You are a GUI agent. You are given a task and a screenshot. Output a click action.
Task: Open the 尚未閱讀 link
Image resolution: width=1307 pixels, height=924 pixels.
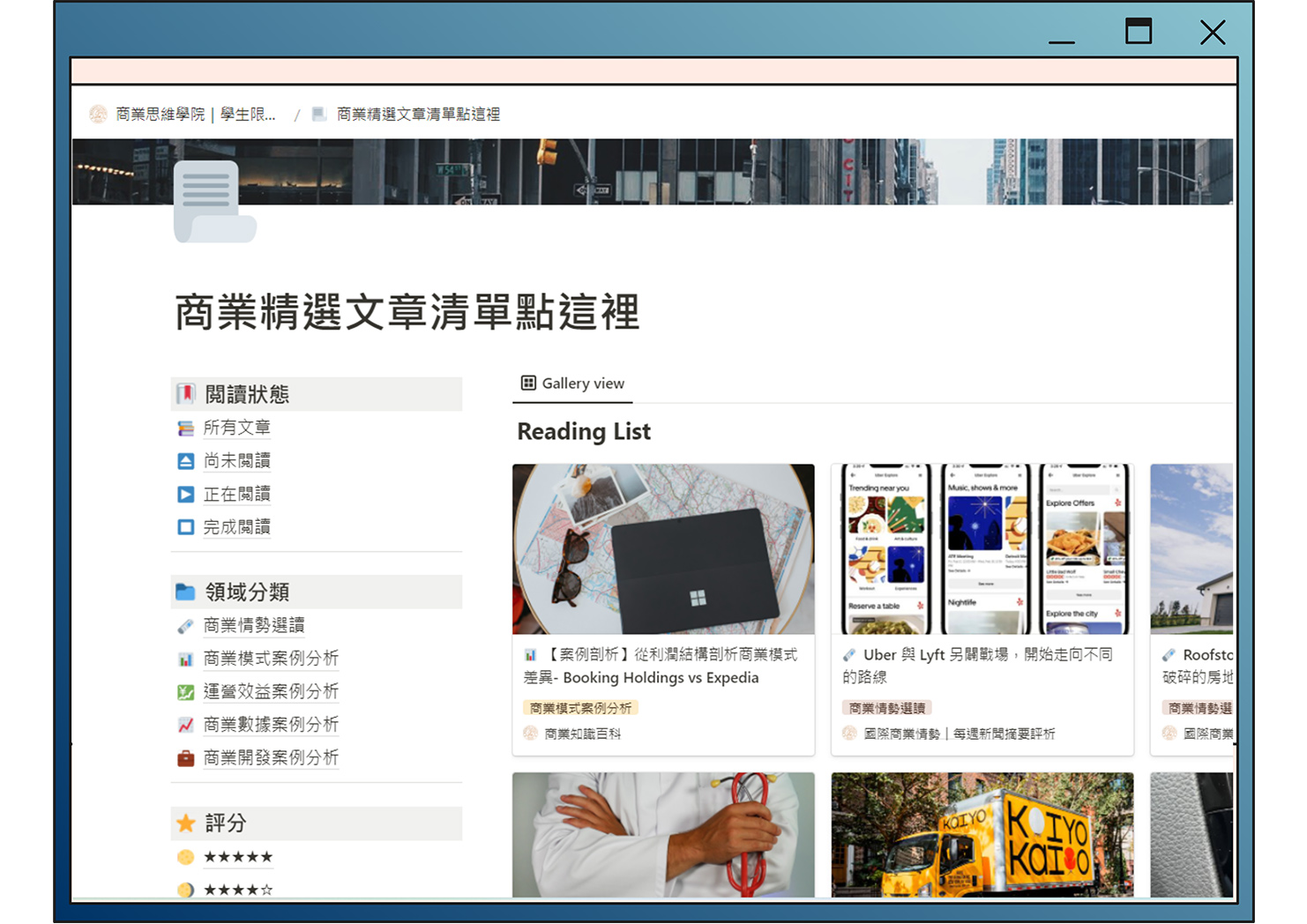236,460
